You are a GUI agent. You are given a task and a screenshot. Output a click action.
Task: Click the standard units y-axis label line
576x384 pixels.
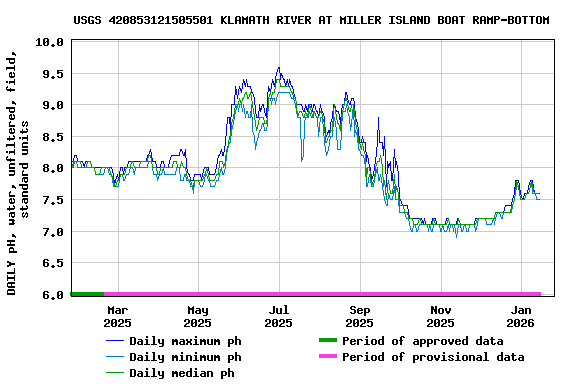tap(24, 169)
